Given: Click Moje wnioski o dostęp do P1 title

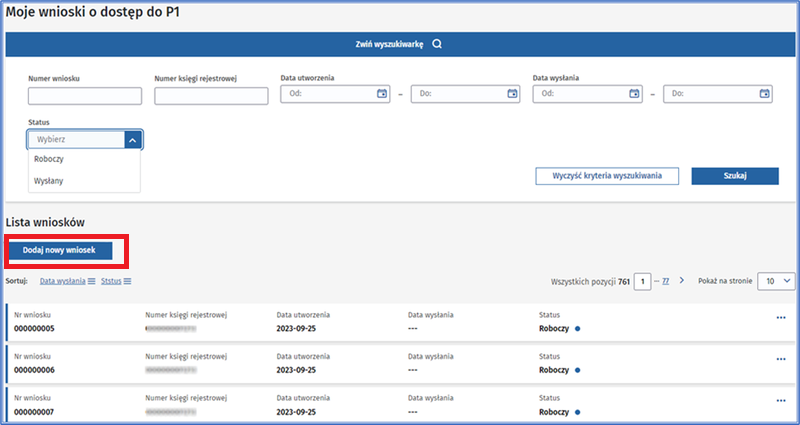Looking at the screenshot, I should point(92,12).
